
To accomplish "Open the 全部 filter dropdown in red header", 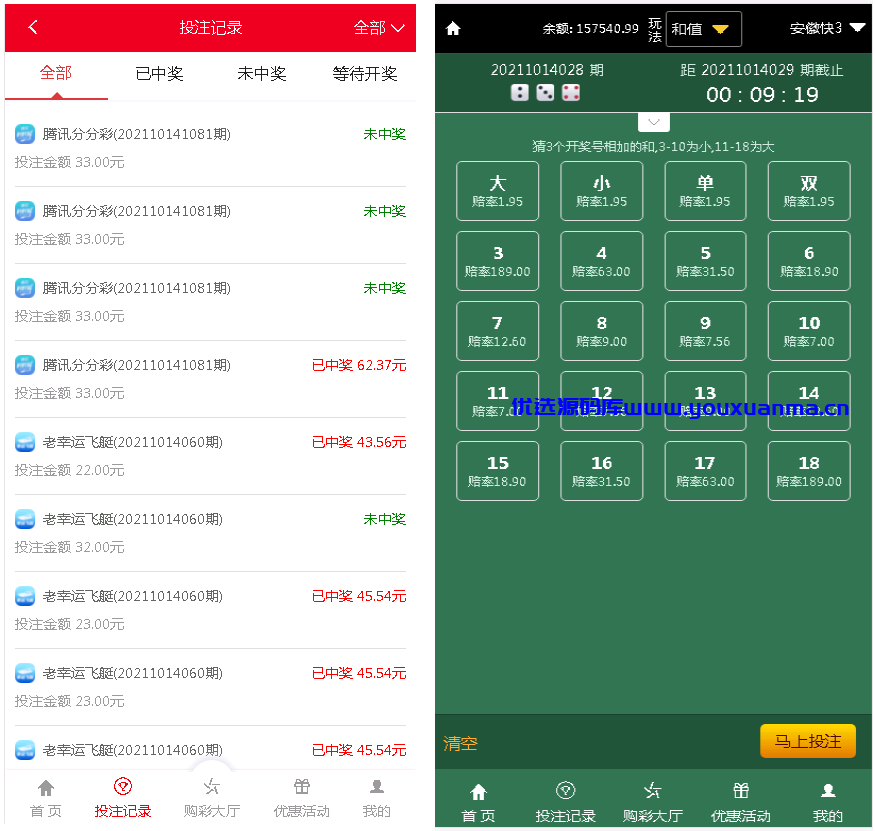I will pos(379,27).
